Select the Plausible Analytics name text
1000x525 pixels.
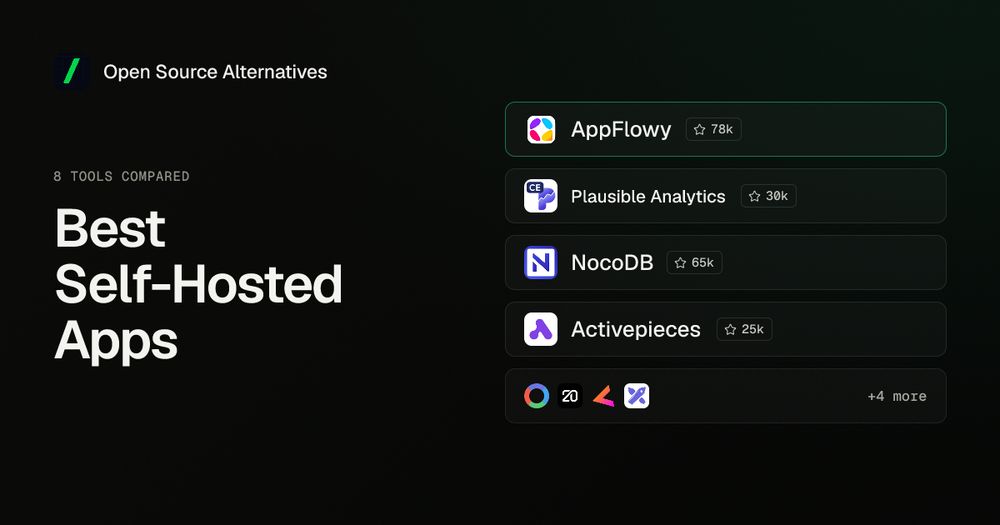648,196
